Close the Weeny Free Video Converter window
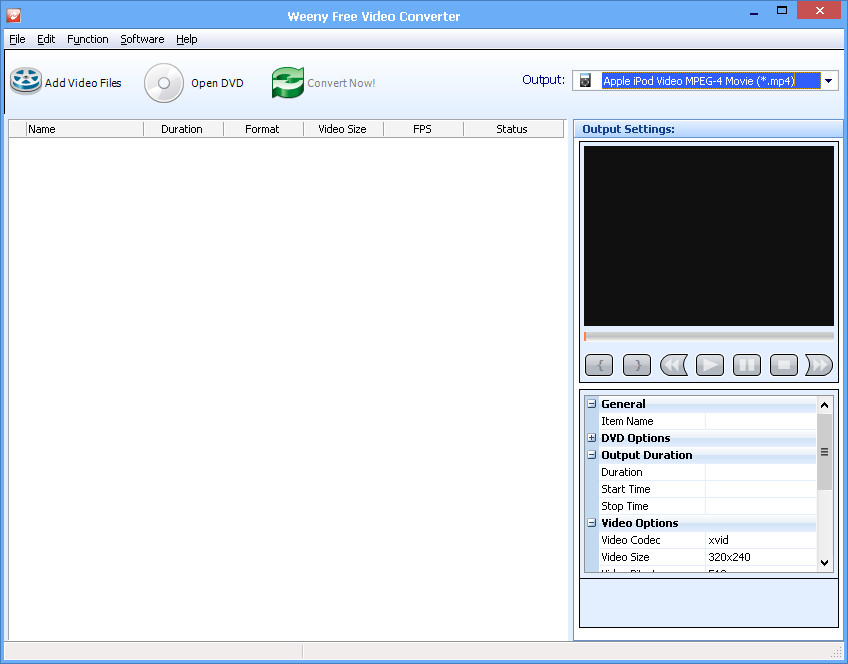 tap(819, 11)
